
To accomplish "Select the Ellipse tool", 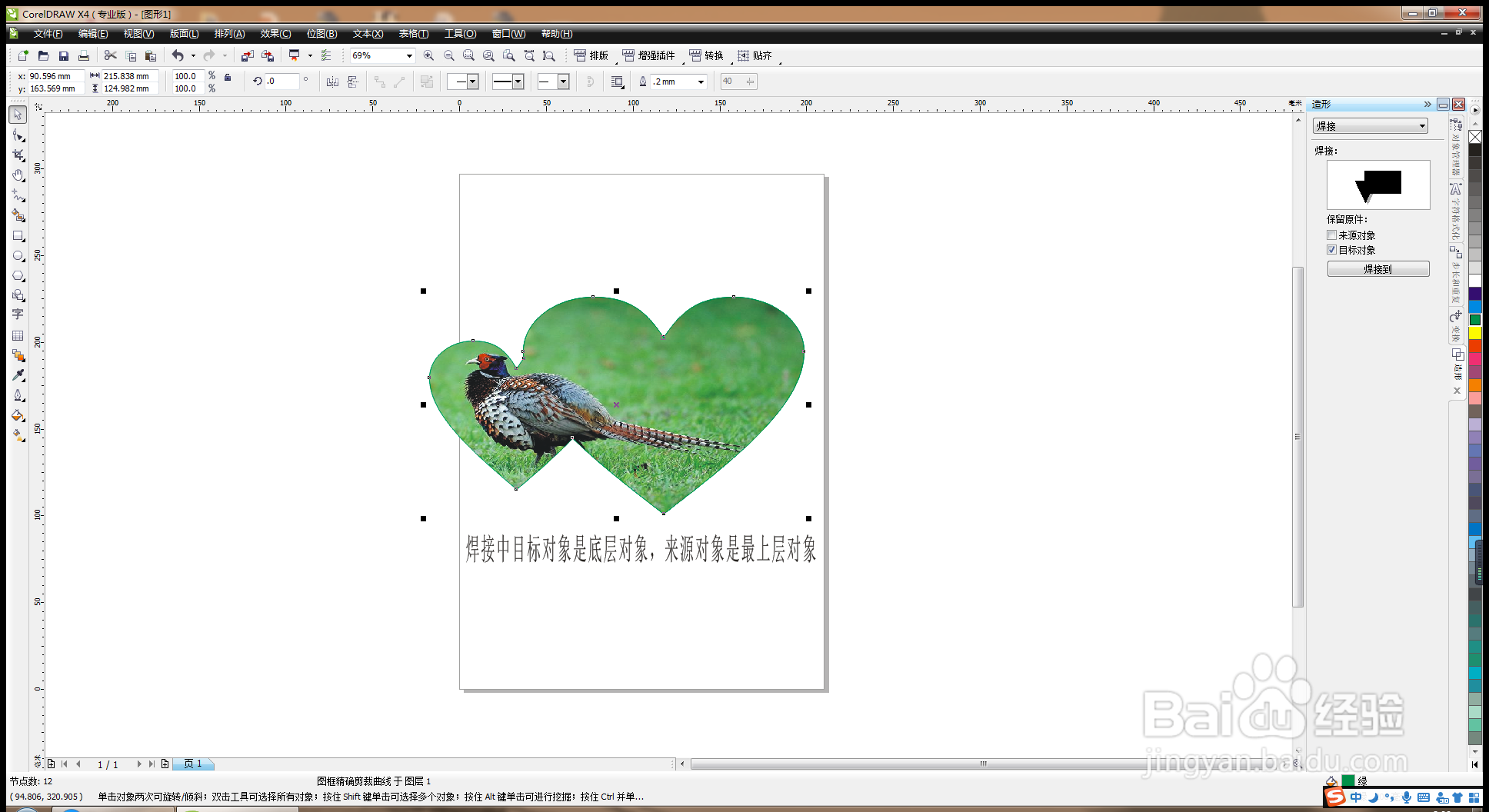I will 18,256.
